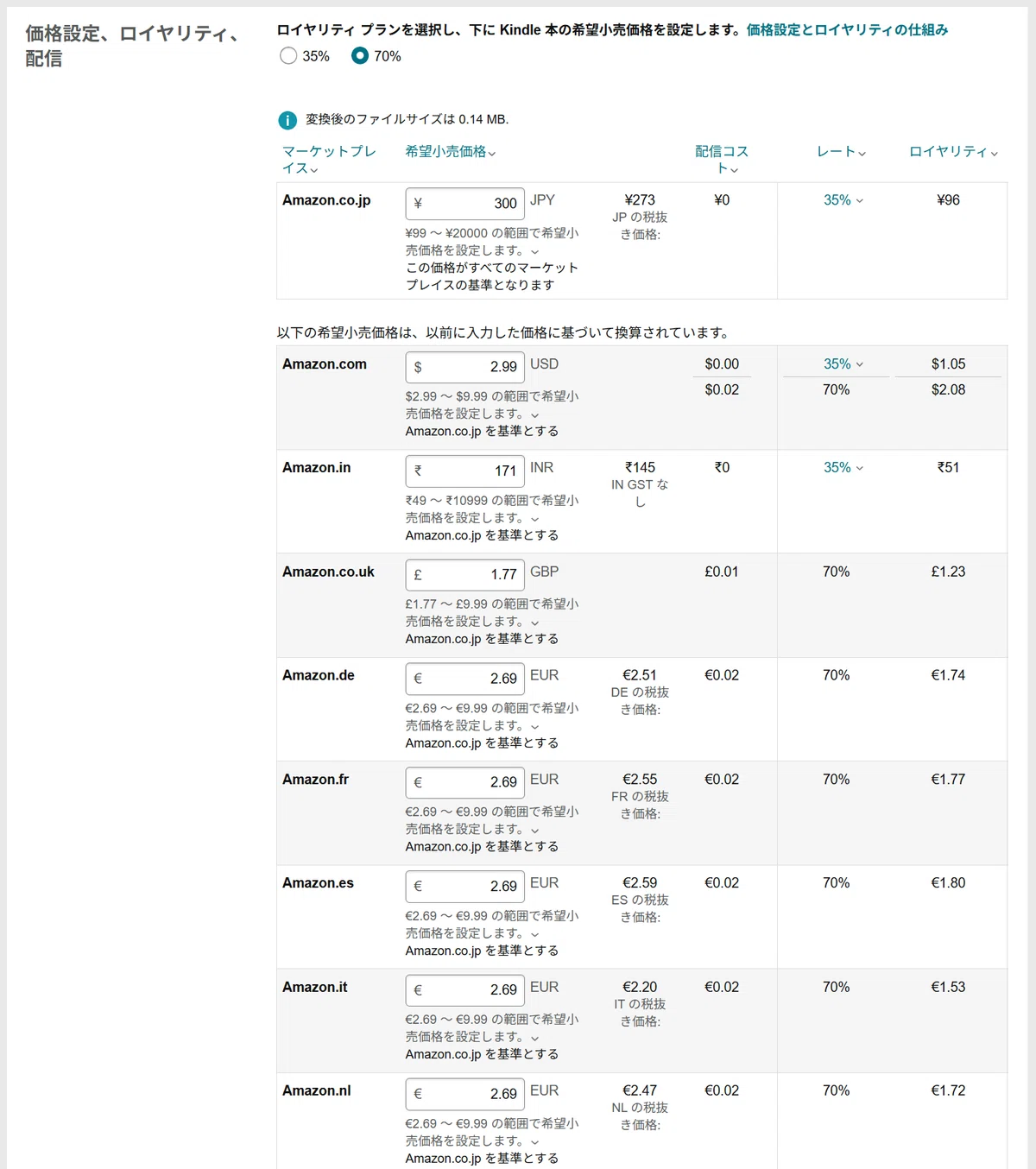The height and width of the screenshot is (1169, 1036).
Task: Click the €2.47 NL tax-excluded price
Action: pos(640,1090)
